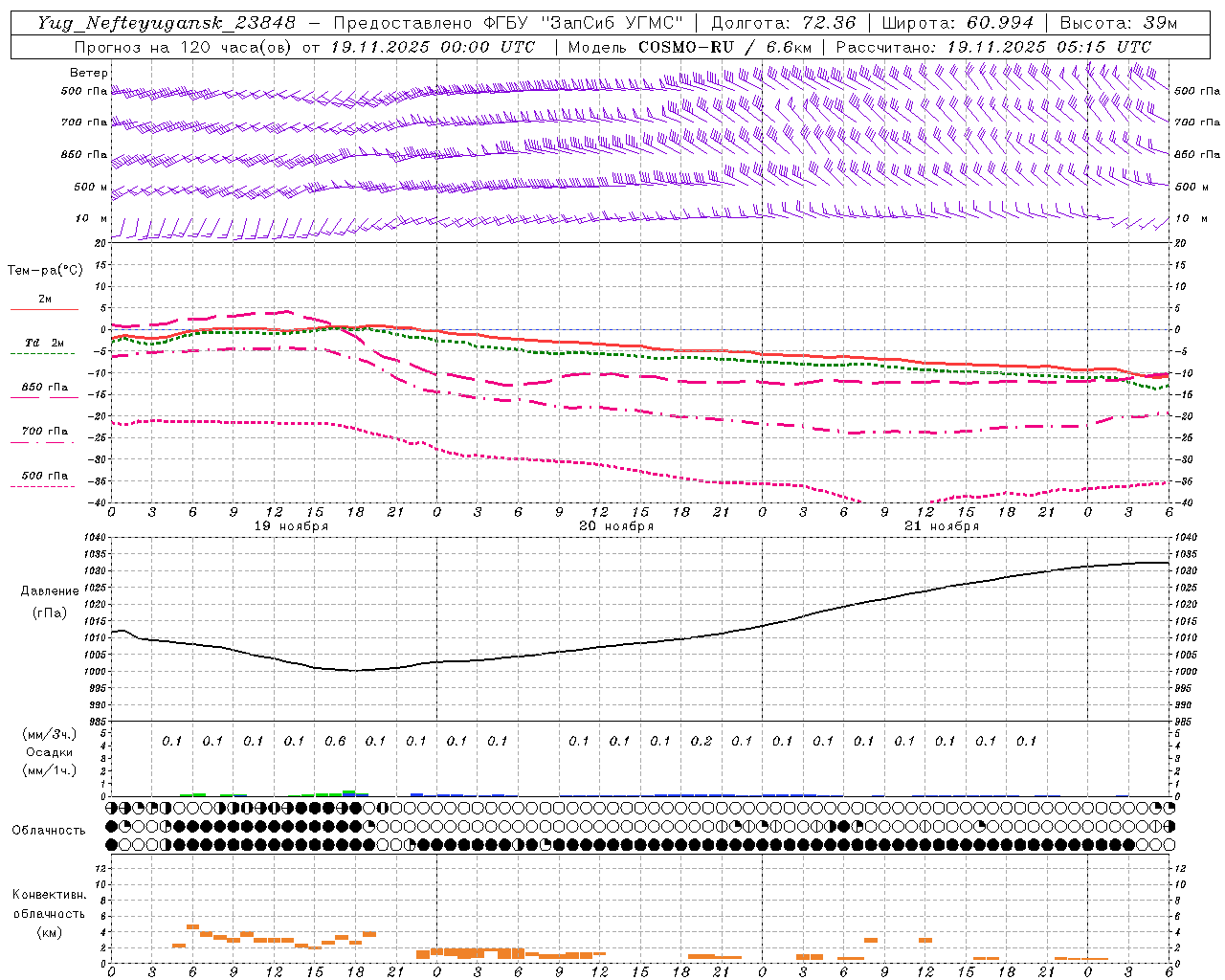Click the "(мм/1ч.)" precipitation unit label
Viewport: 1225px width, 980px height.
coord(50,770)
